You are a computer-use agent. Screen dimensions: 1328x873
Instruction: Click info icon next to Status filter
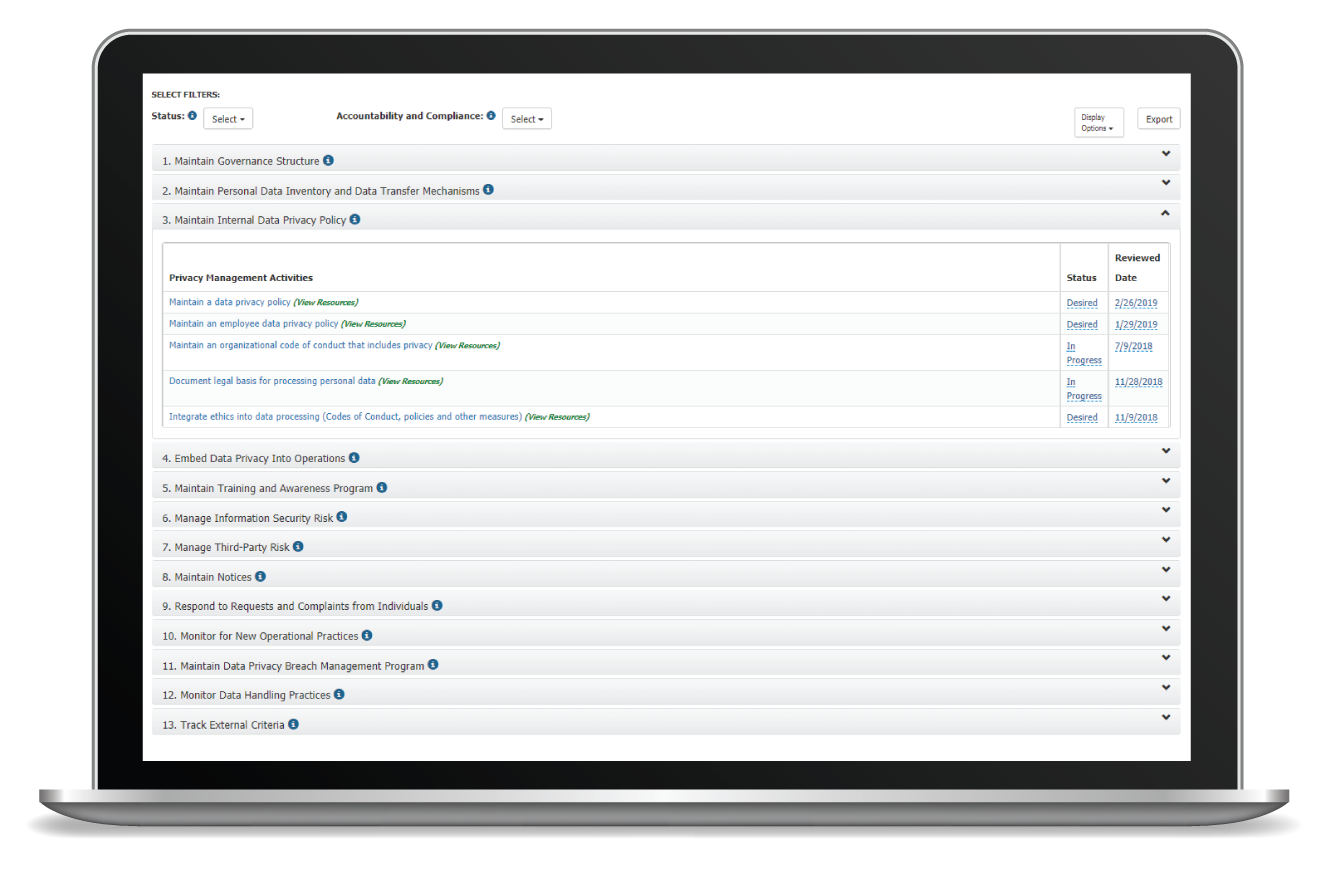tap(193, 116)
